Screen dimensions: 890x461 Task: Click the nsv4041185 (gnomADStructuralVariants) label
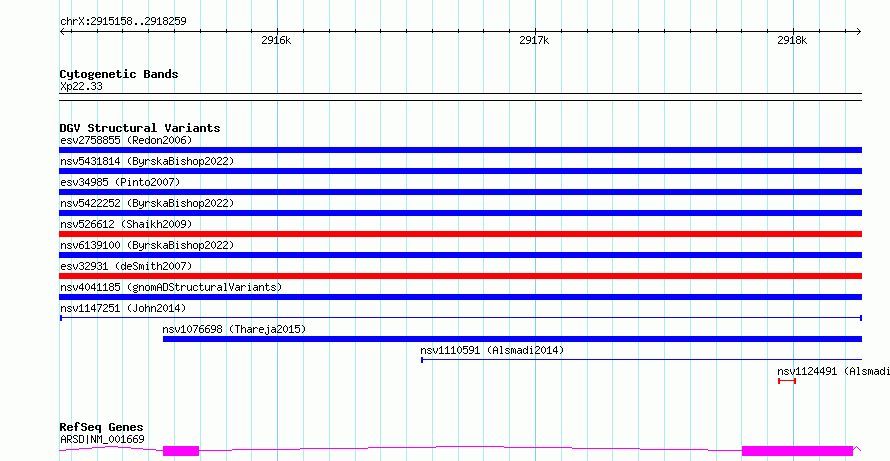(171, 287)
